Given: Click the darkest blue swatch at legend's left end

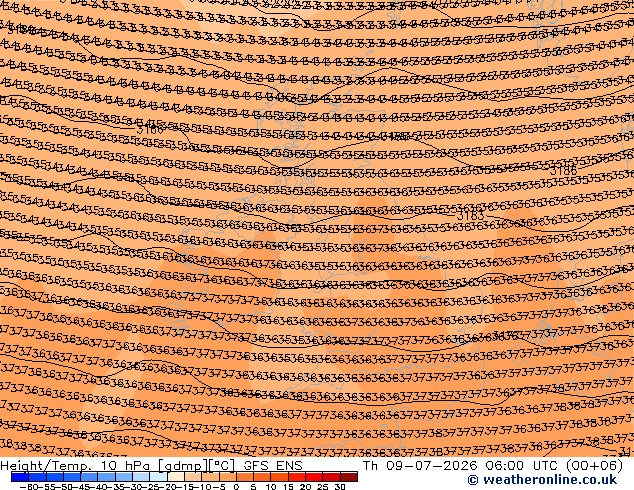Looking at the screenshot, I should coord(20,477).
